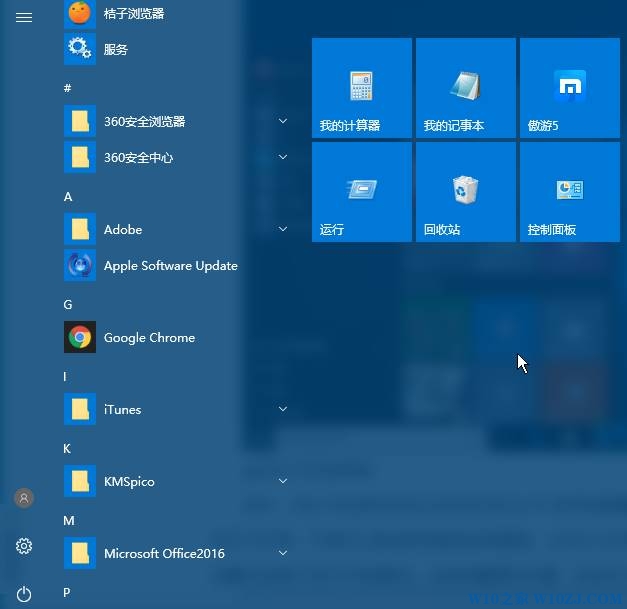The width and height of the screenshot is (627, 609).
Task: Click the 360安全浏览器 text label
Action: (144, 122)
